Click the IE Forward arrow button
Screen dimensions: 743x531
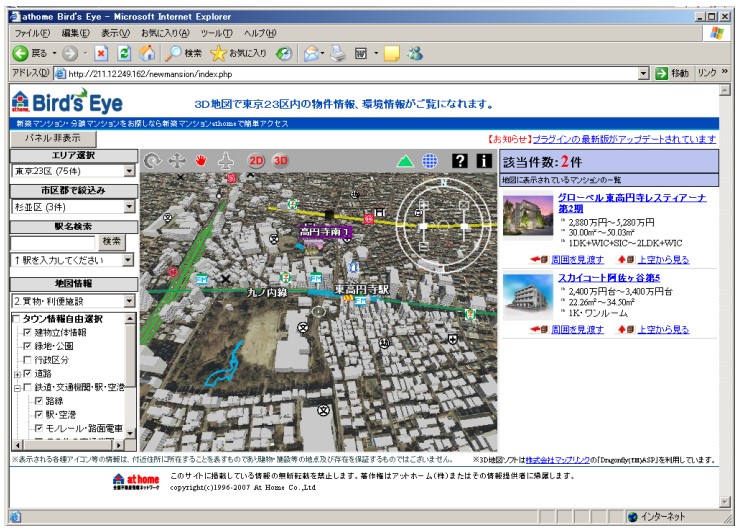[70, 54]
